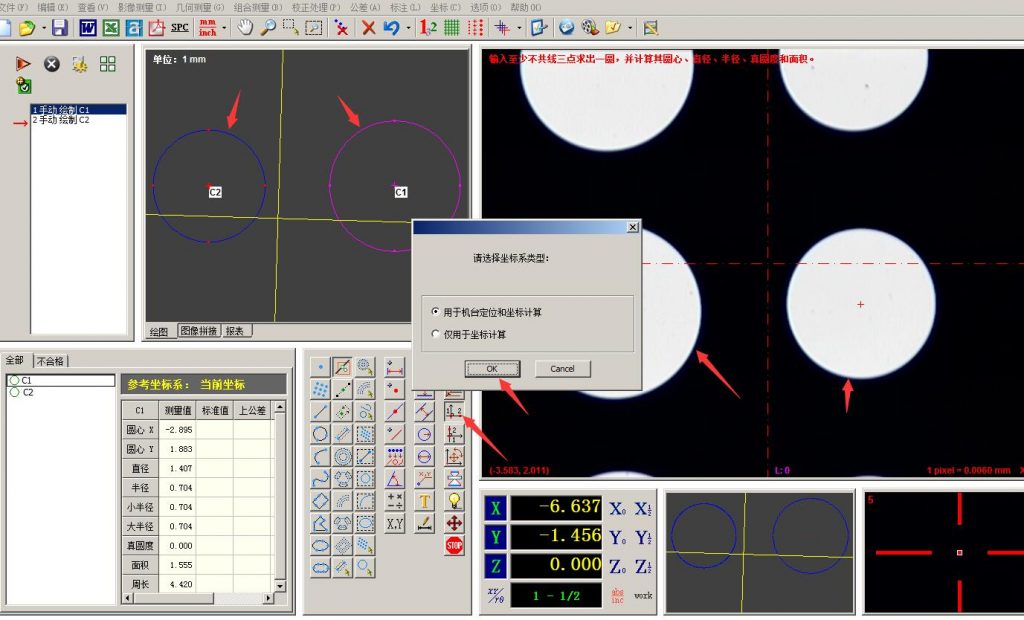
Task: Click the Cancel button in the dialog
Action: [x=562, y=369]
